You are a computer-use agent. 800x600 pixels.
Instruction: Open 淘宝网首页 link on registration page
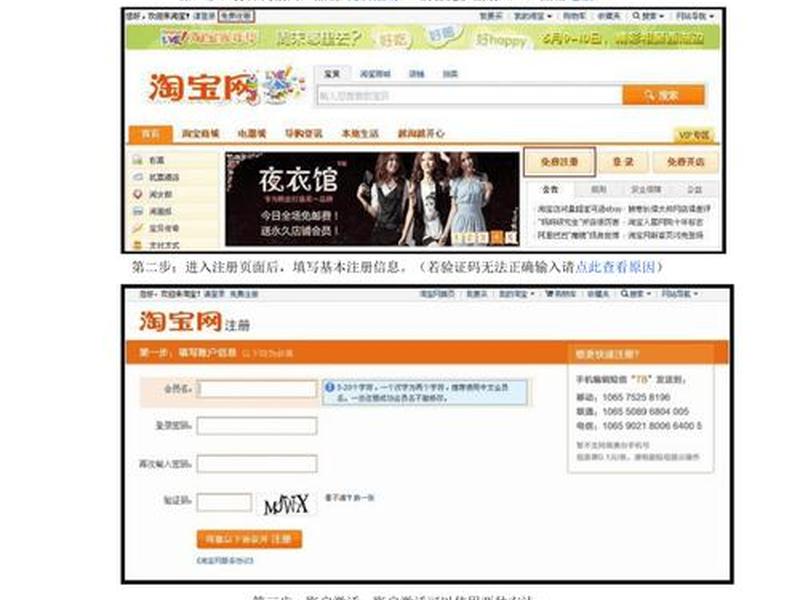click(x=437, y=294)
